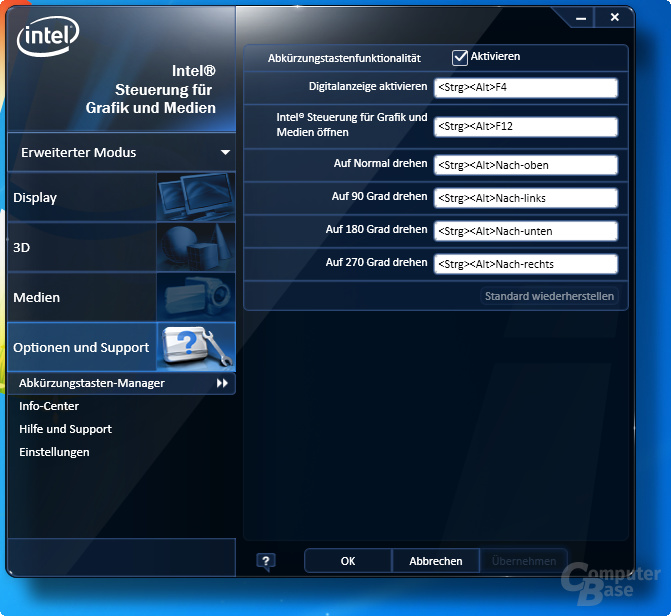Click the Abkürzungstastenfunktionalität label

pyautogui.click(x=344, y=58)
